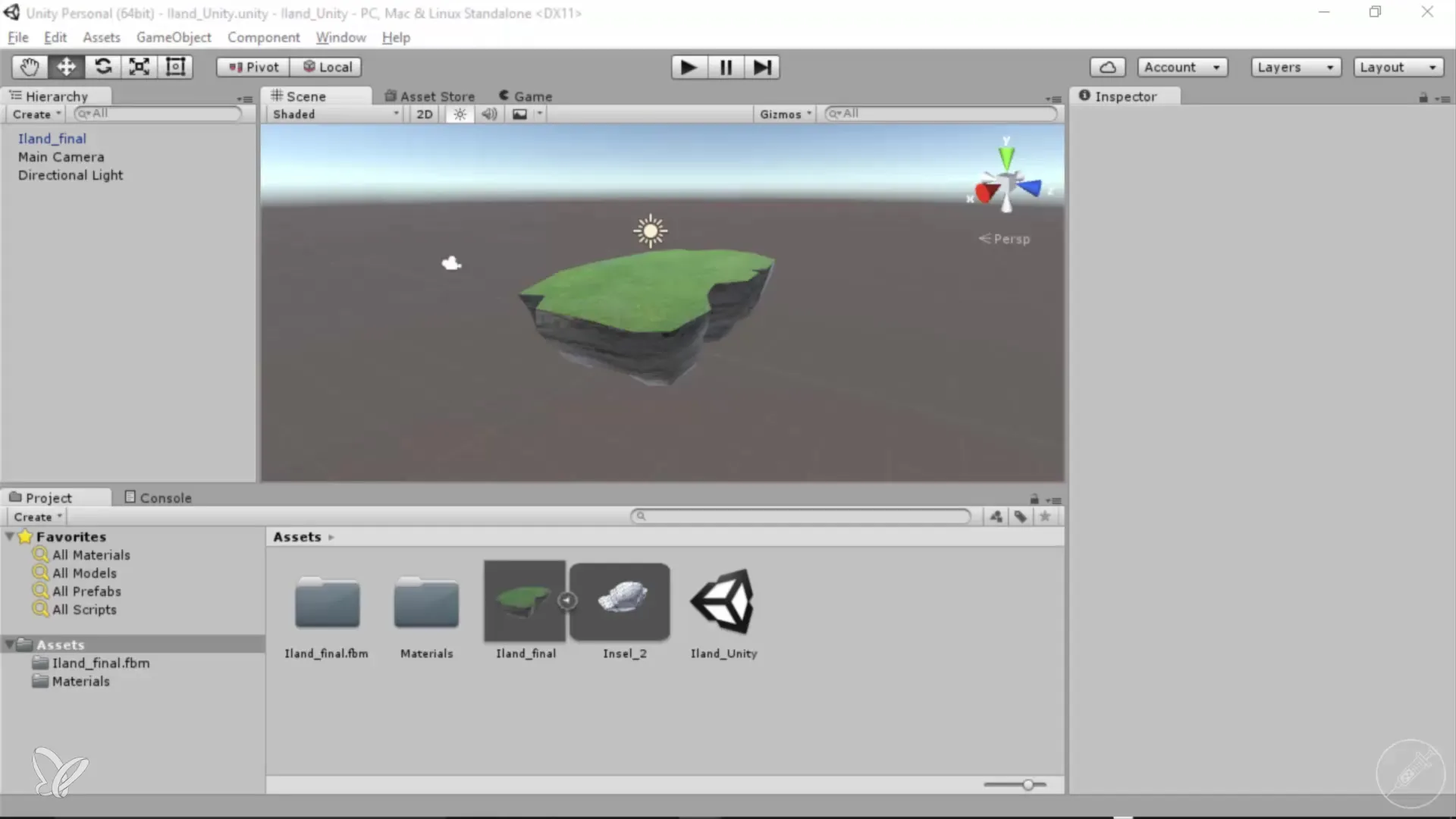1456x819 pixels.
Task: Search by label icon in Project panel
Action: pos(1021,516)
